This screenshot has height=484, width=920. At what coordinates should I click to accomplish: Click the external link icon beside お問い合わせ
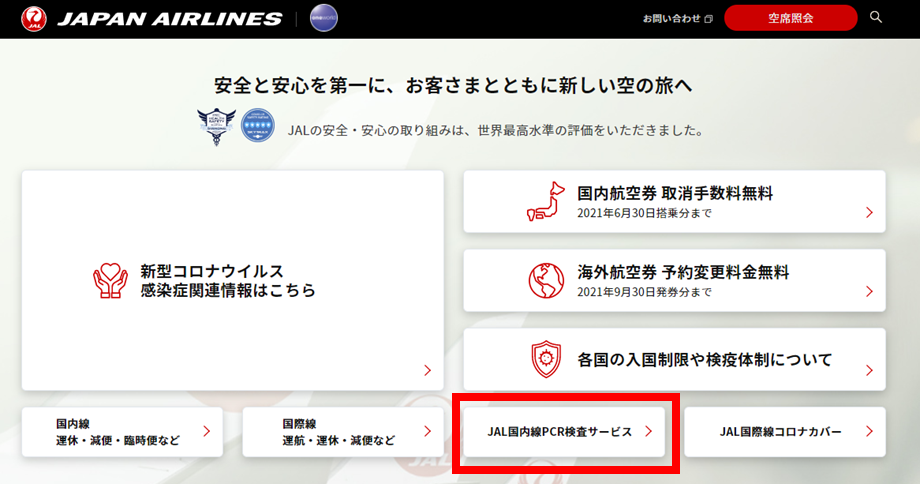(x=708, y=19)
